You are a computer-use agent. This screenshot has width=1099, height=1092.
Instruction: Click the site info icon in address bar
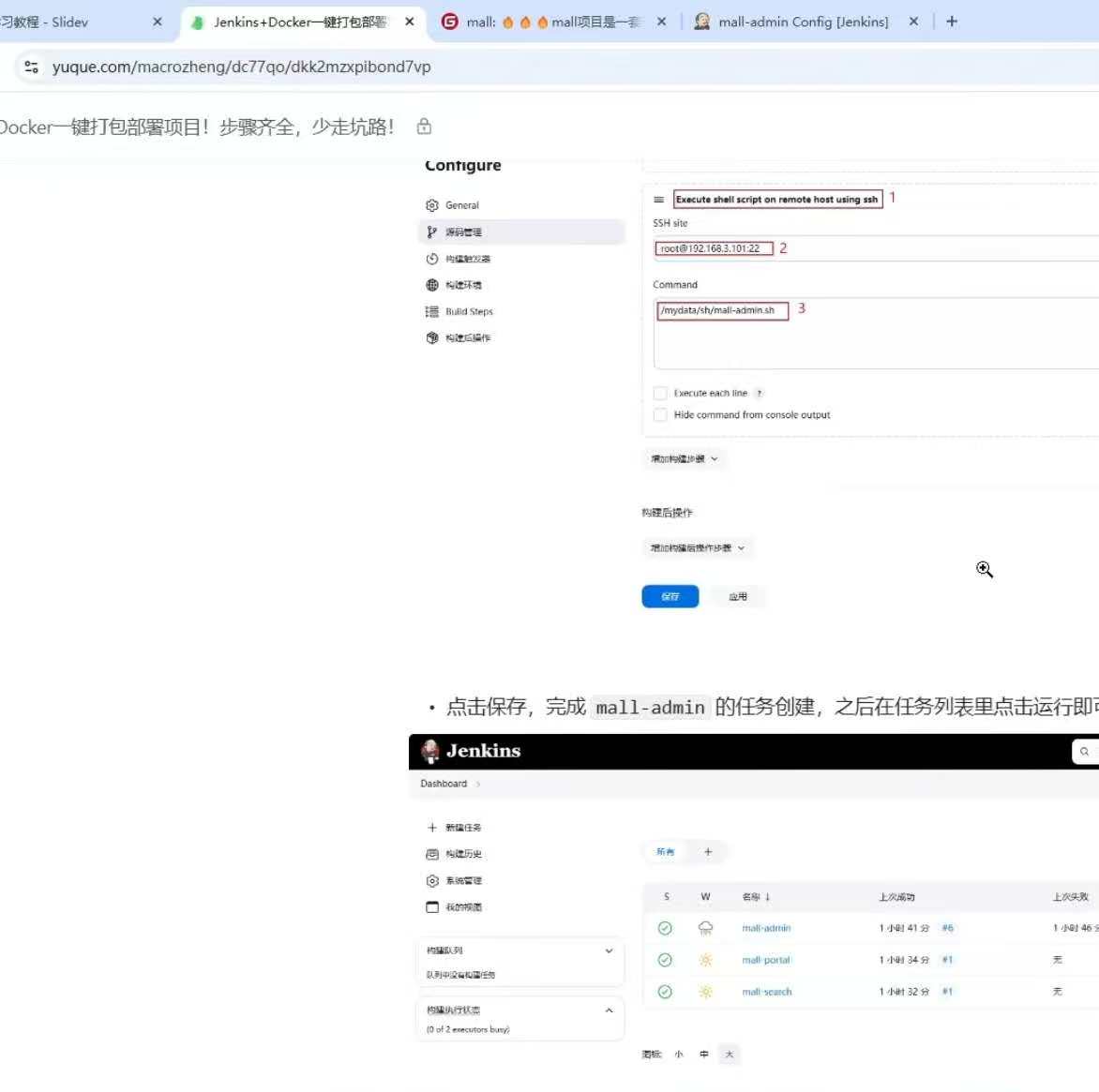click(31, 67)
